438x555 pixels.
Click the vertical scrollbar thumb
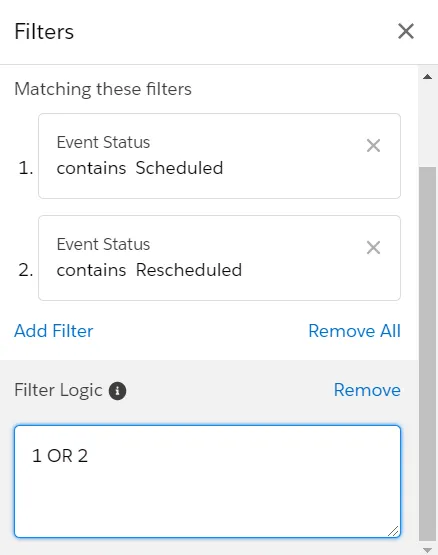427,354
